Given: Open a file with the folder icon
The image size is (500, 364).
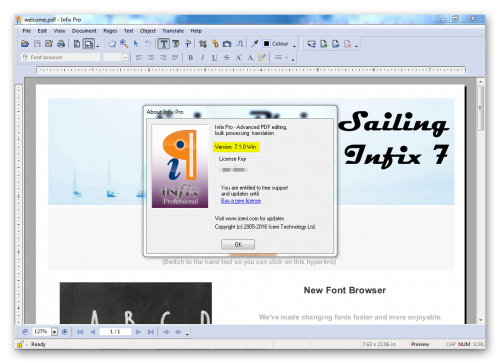Looking at the screenshot, I should pos(25,44).
